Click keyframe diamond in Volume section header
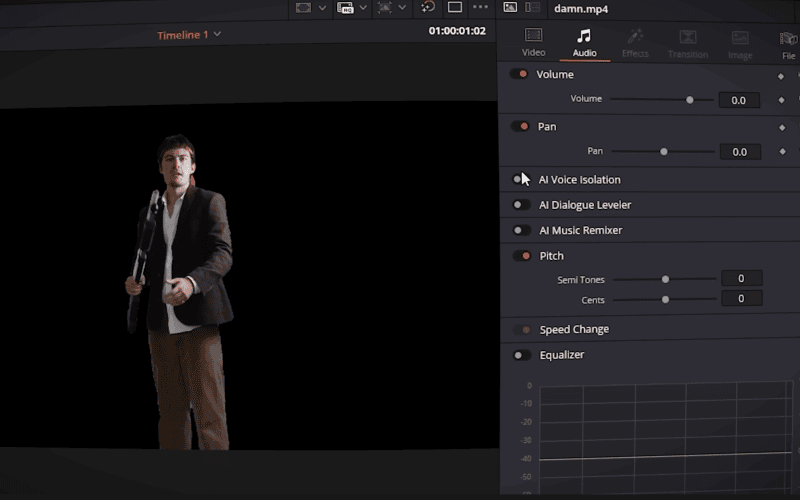 click(781, 76)
